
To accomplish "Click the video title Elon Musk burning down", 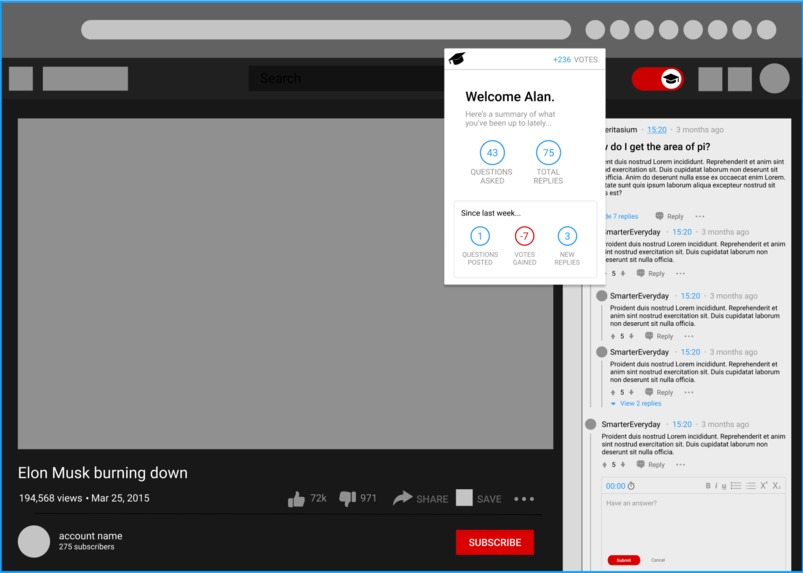I will (103, 473).
